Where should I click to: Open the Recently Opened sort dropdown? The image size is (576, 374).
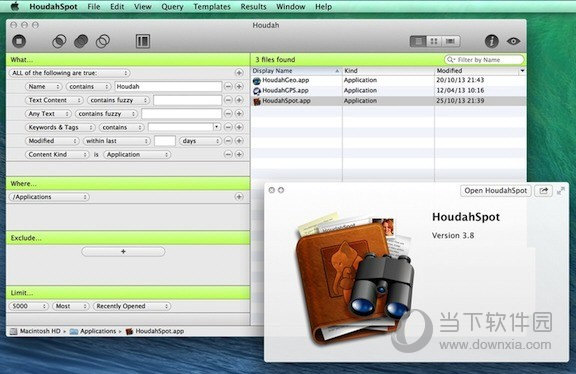[132, 306]
